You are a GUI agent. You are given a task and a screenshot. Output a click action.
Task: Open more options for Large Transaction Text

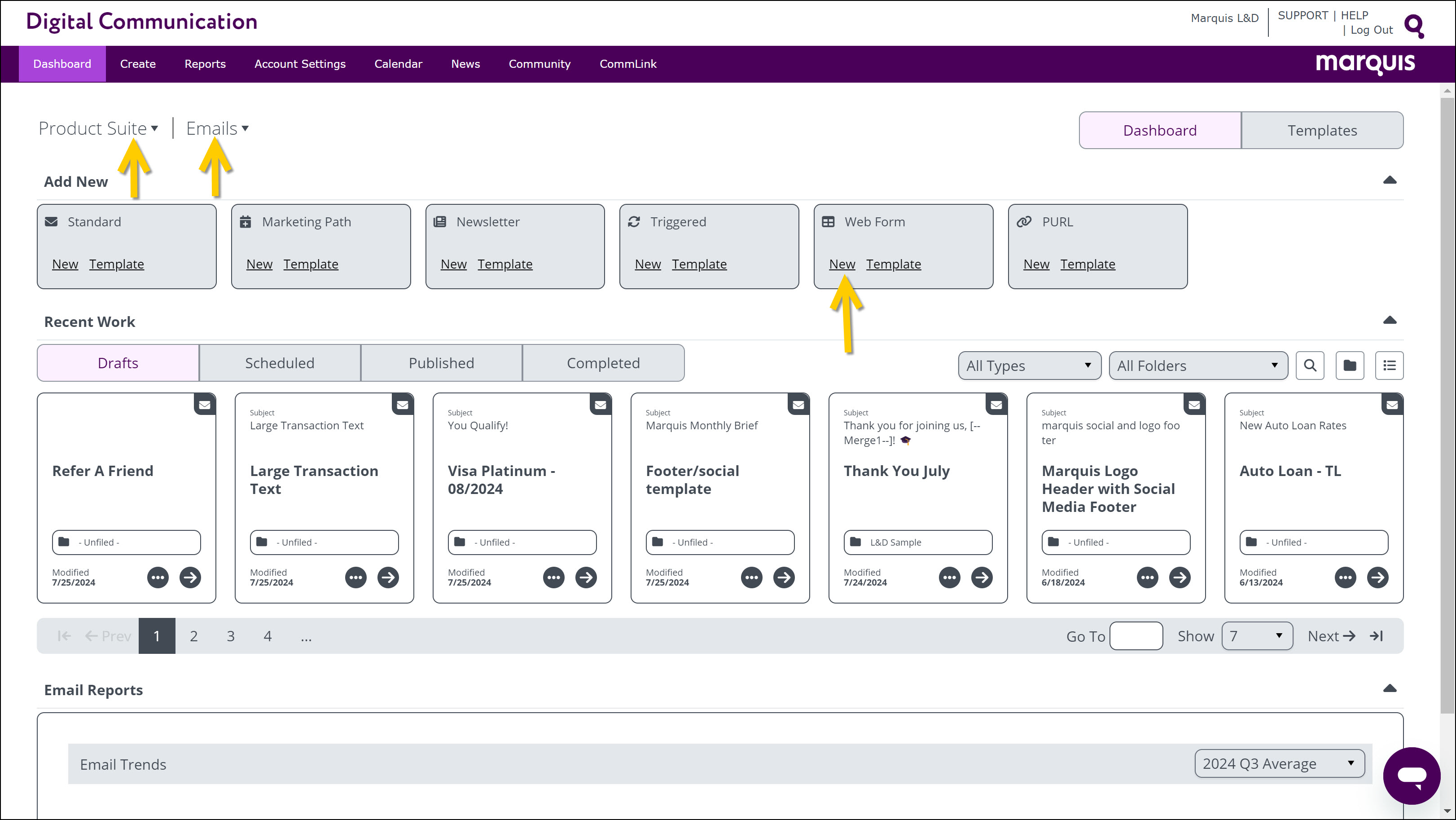click(355, 578)
